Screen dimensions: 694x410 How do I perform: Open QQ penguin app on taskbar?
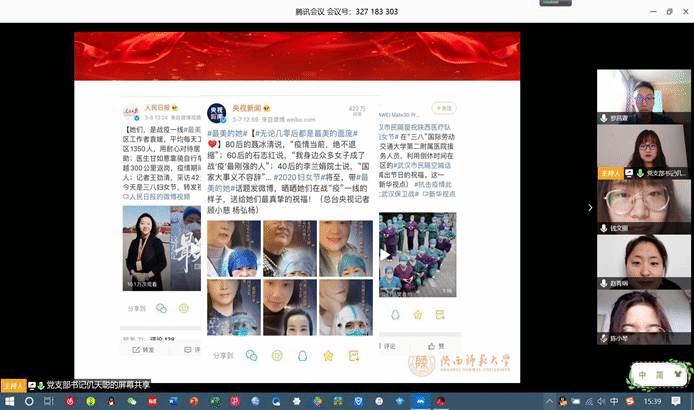coord(111,401)
